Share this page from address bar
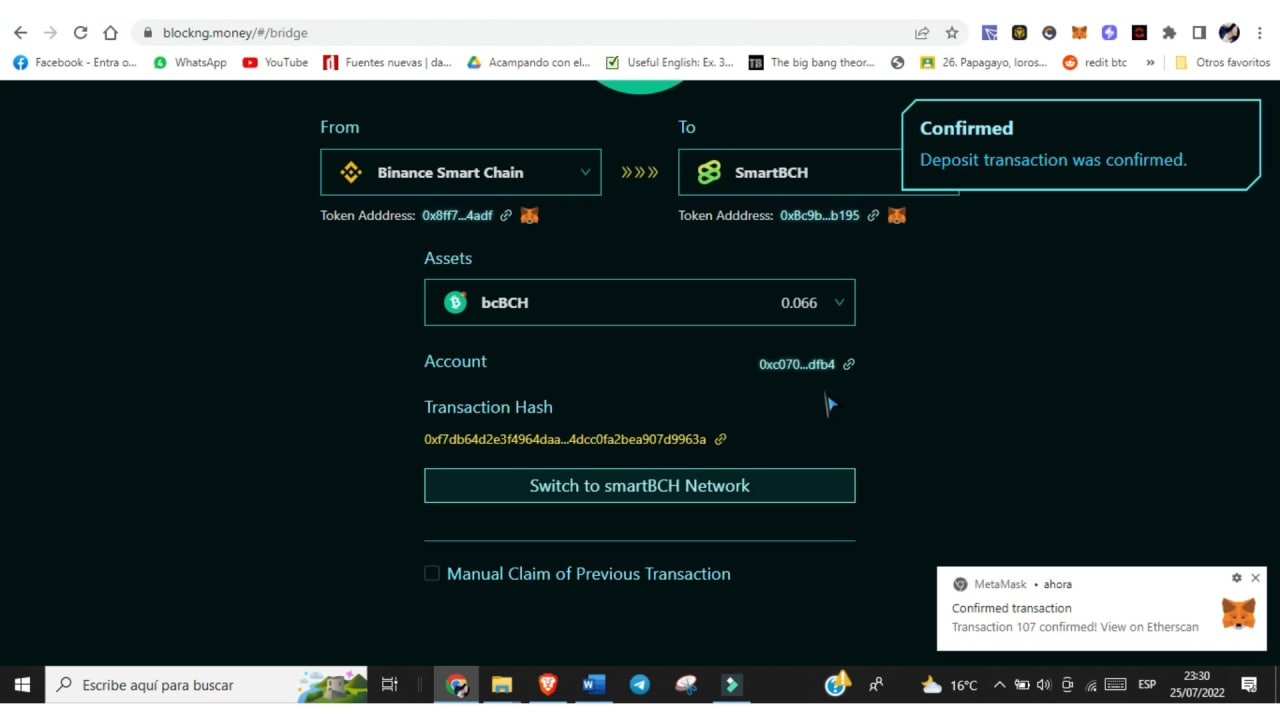Screen dimensions: 1280x720 click(922, 33)
